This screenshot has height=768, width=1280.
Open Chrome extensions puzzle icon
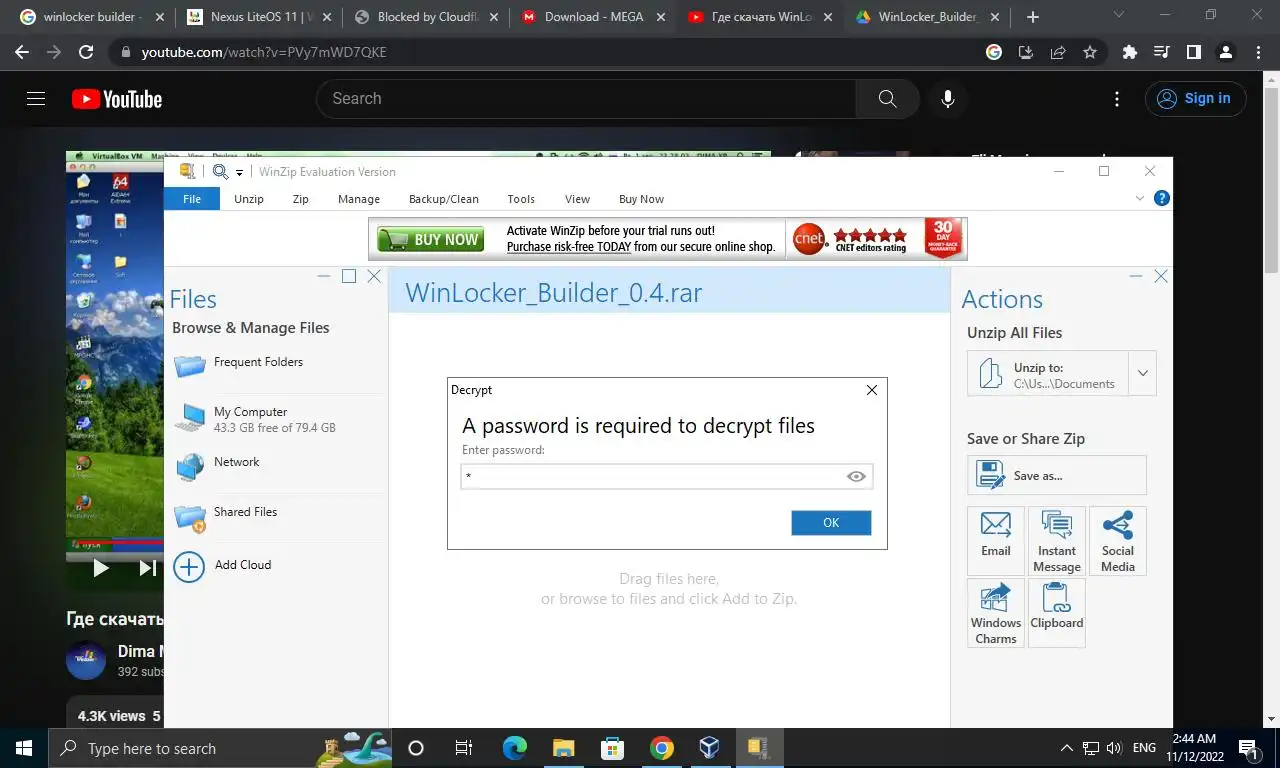[1130, 52]
